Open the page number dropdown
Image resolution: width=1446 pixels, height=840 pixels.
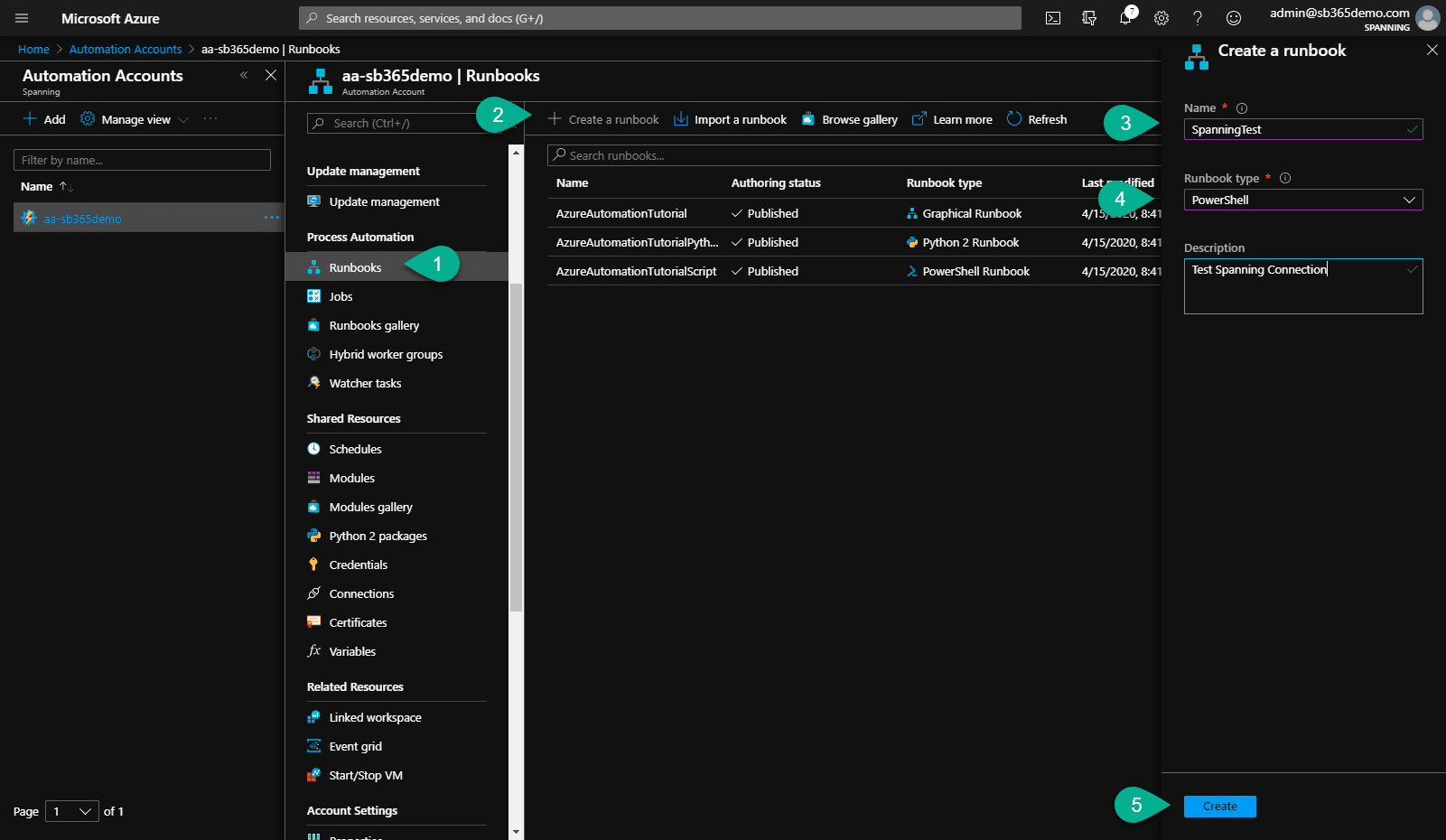[x=72, y=811]
